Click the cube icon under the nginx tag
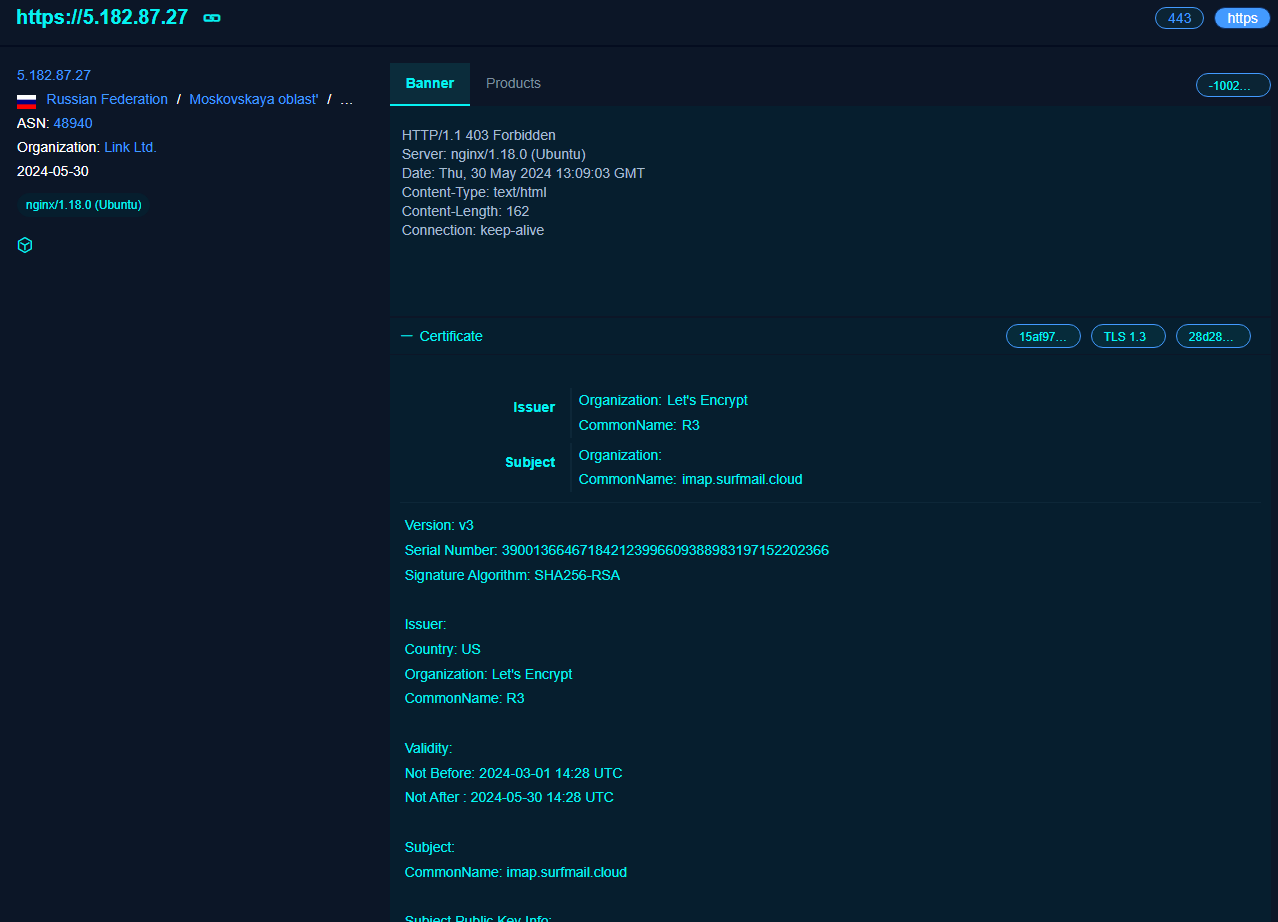The image size is (1278, 922). pyautogui.click(x=25, y=245)
